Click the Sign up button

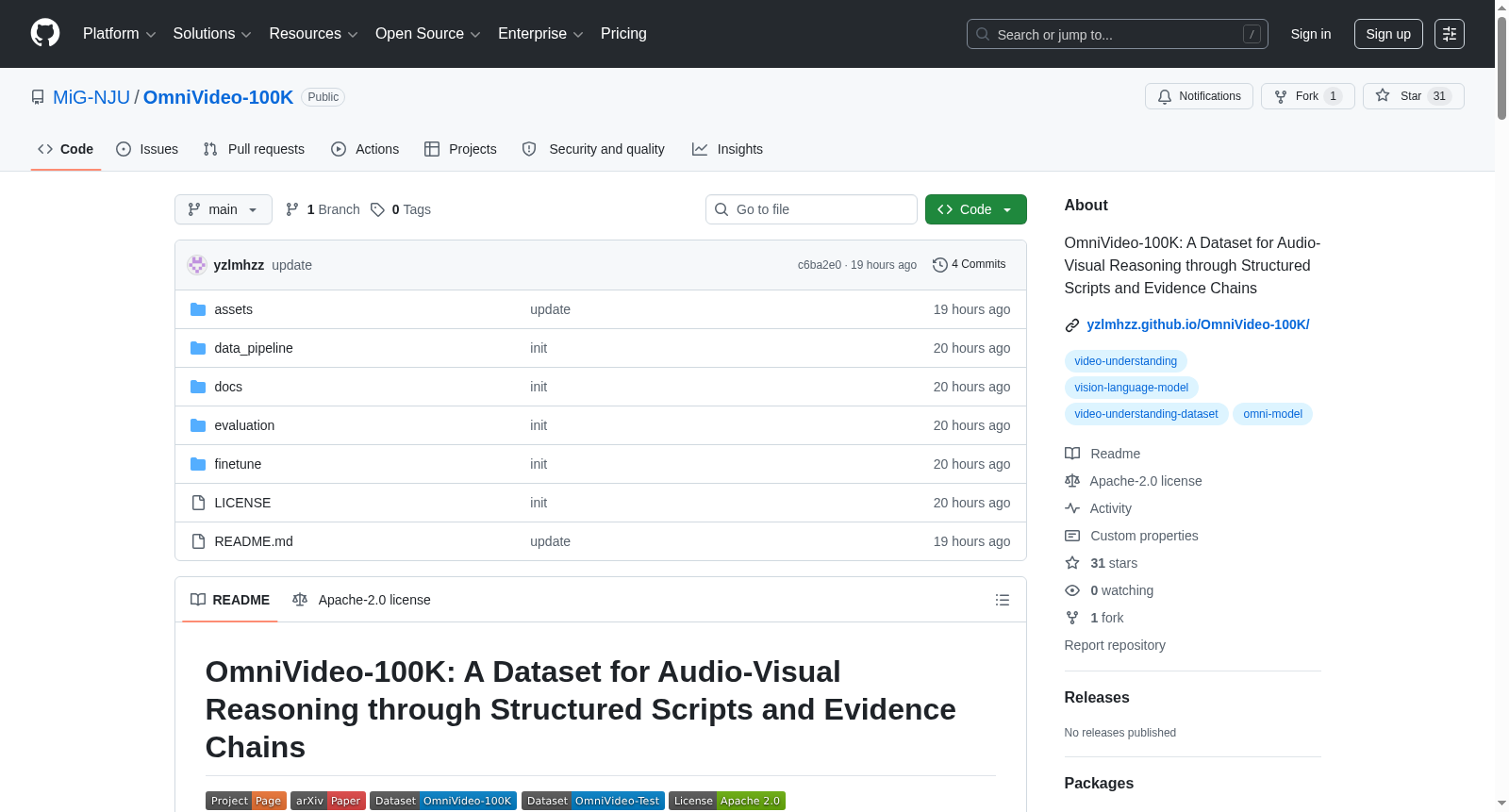coord(1388,34)
